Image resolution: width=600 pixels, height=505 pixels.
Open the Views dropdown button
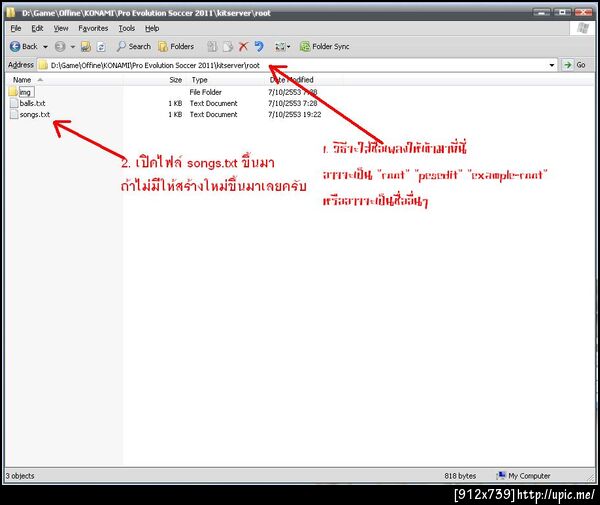click(x=282, y=47)
